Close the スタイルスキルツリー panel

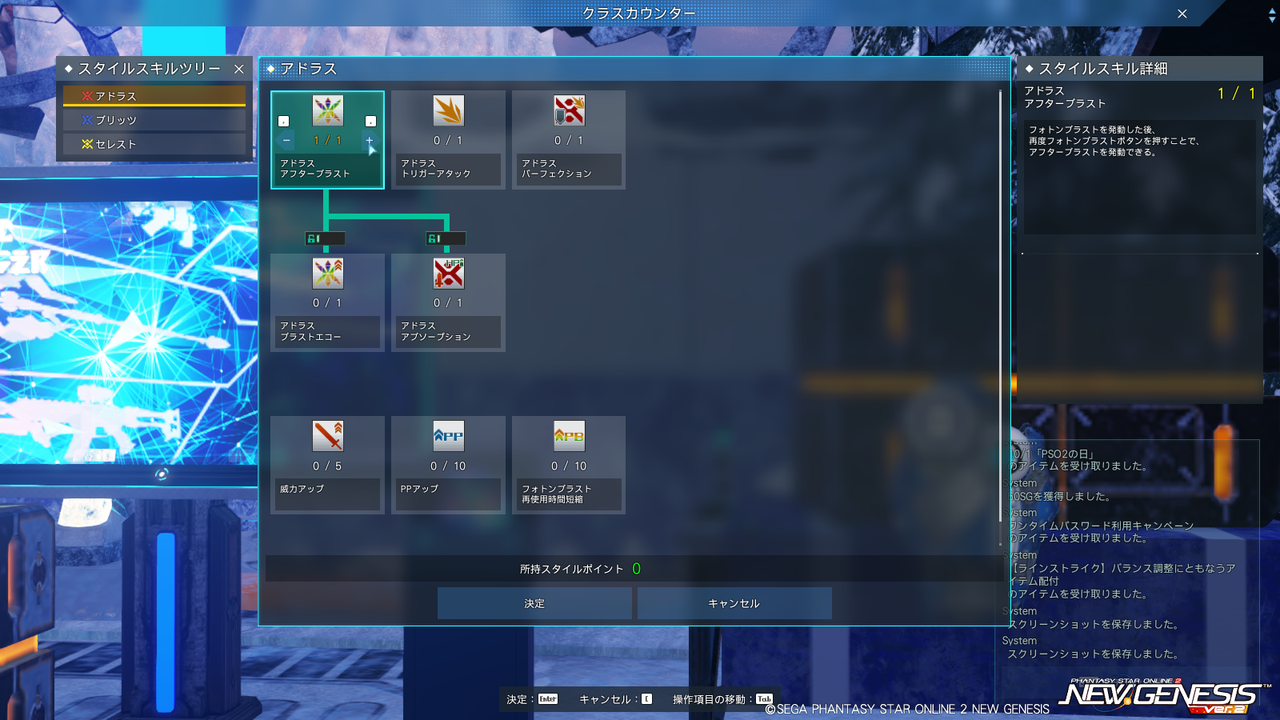[x=239, y=69]
